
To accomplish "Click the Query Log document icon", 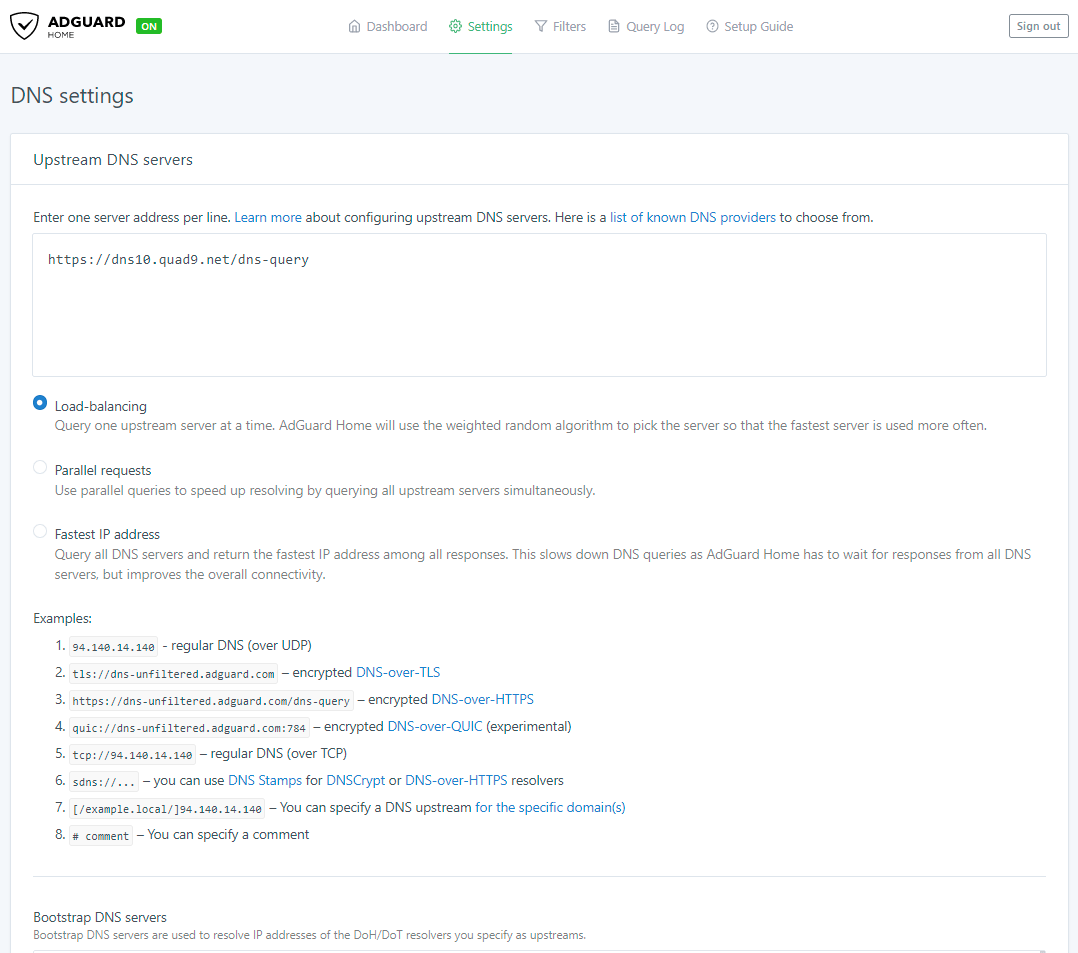I will [614, 27].
